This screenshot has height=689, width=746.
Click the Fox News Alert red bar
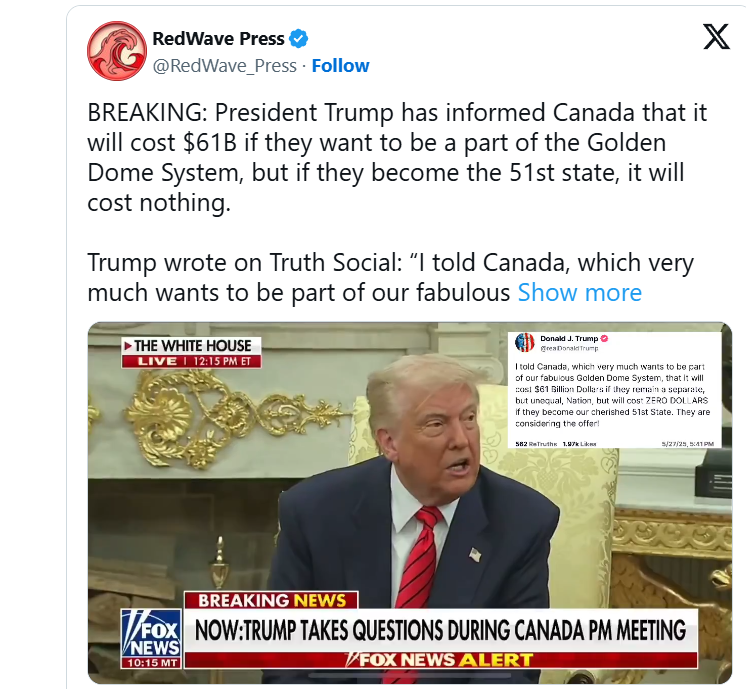pyautogui.click(x=441, y=660)
